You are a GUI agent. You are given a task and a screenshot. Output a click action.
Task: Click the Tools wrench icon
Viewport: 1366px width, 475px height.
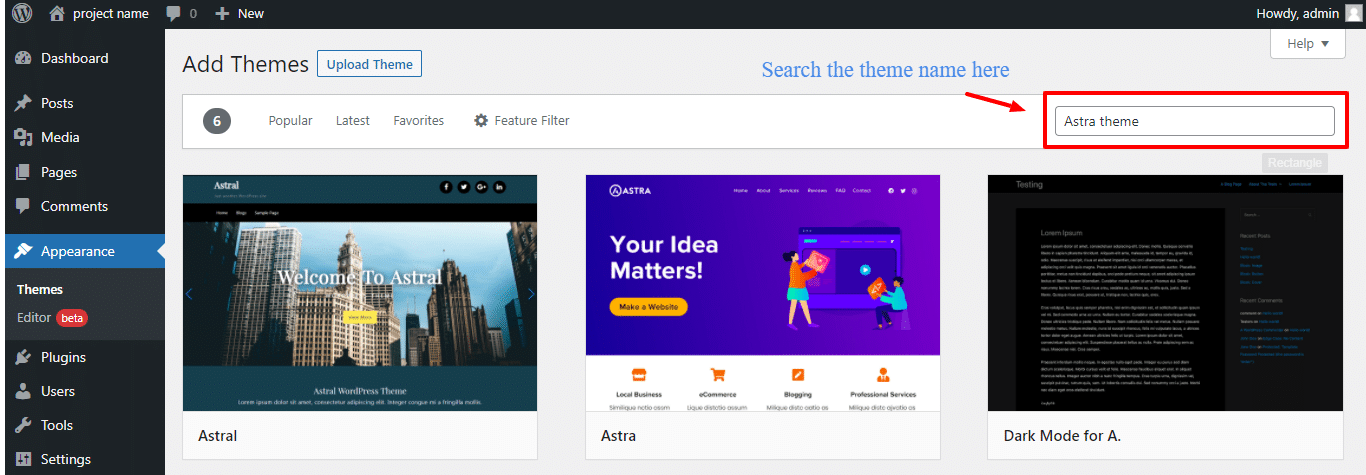coord(23,425)
